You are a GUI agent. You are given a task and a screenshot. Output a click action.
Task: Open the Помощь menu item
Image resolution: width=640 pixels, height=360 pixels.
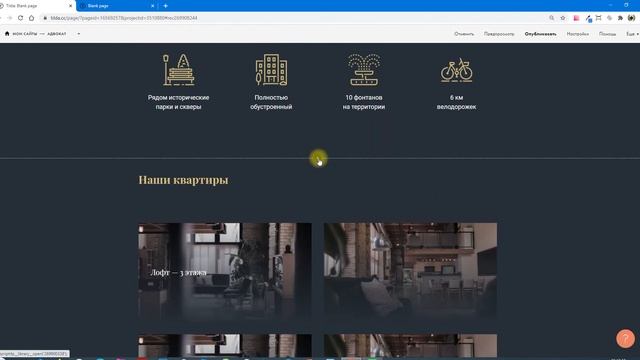607,34
